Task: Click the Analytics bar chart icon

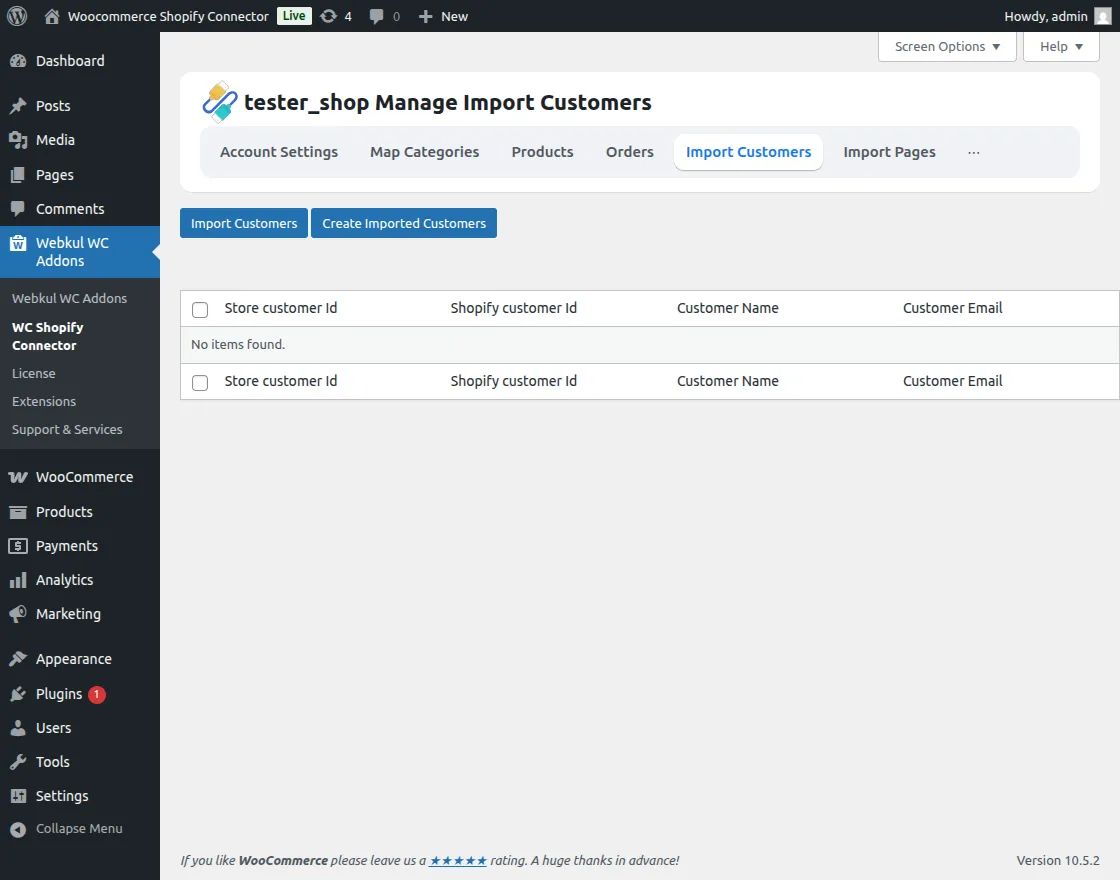Action: [18, 580]
